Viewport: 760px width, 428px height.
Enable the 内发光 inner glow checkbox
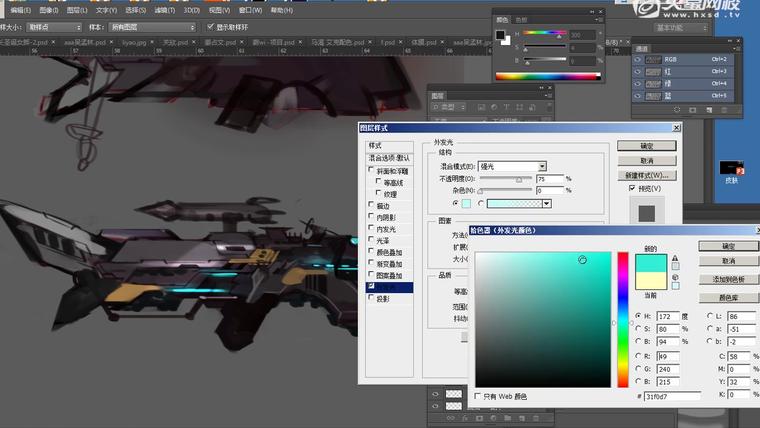[372, 229]
